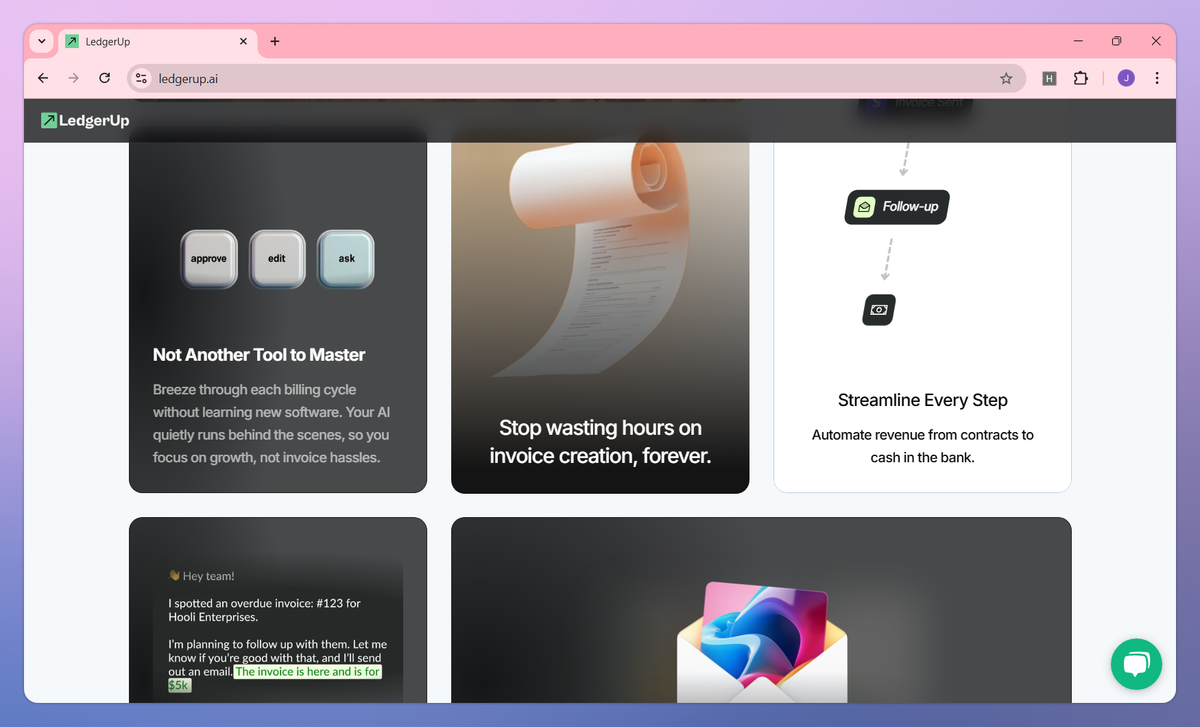Image resolution: width=1200 pixels, height=727 pixels.
Task: Open a new tab with the plus button
Action: click(275, 41)
